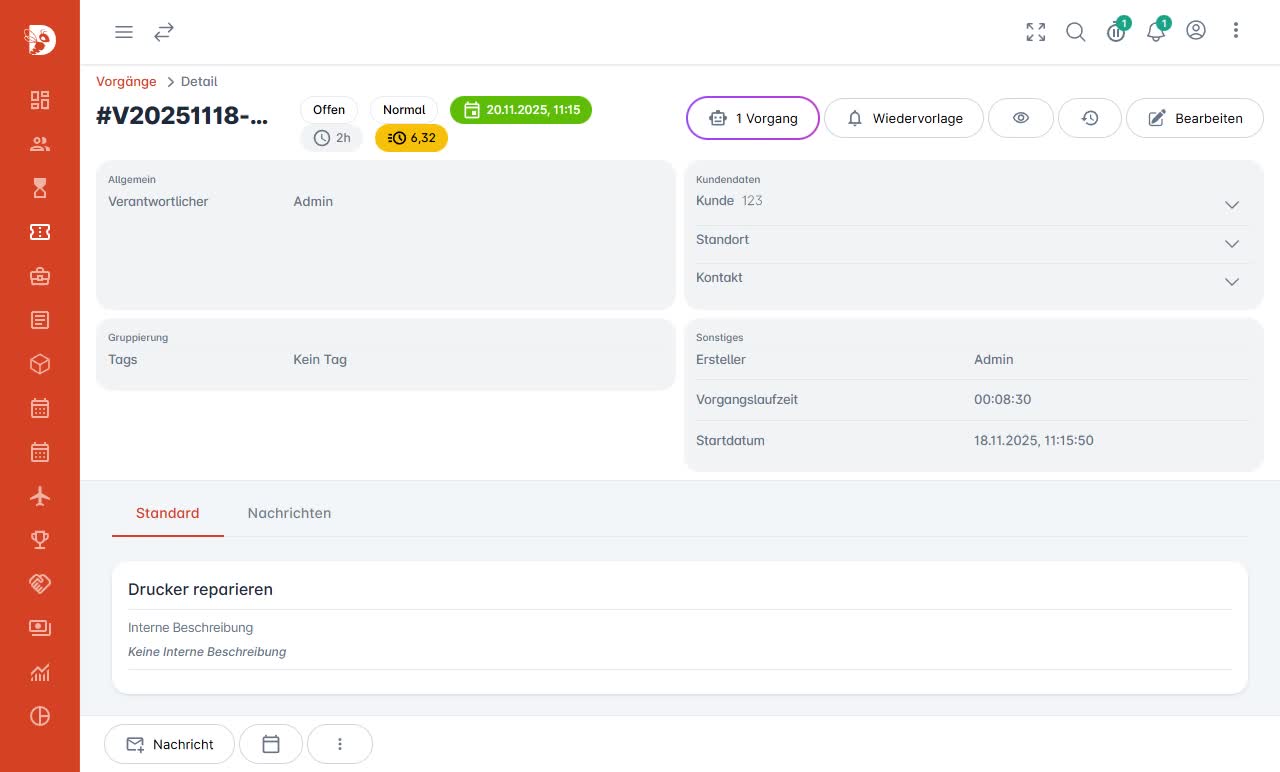Click the Bearbeiten button
The image size is (1280, 772).
pyautogui.click(x=1195, y=118)
